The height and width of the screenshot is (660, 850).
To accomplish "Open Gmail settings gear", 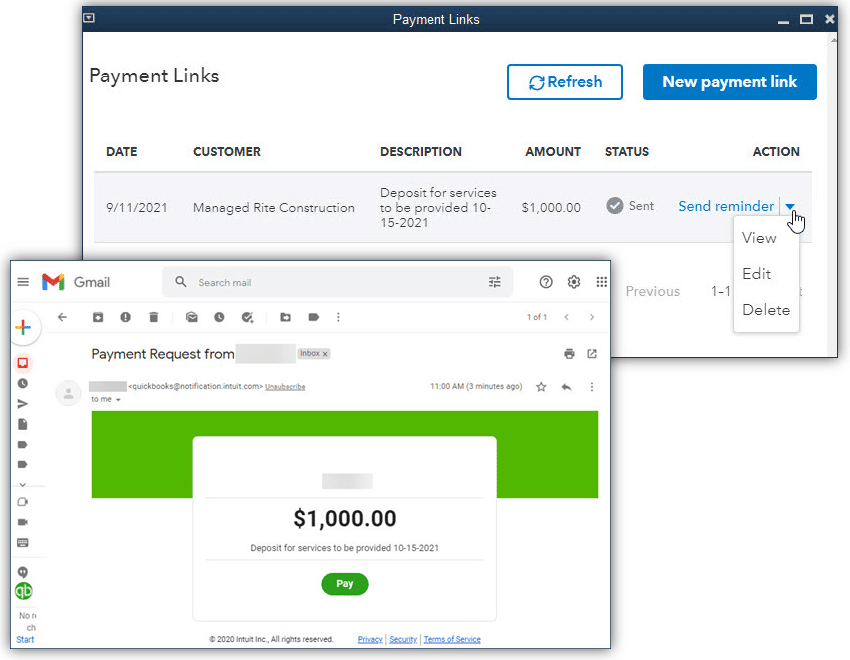I will point(574,282).
